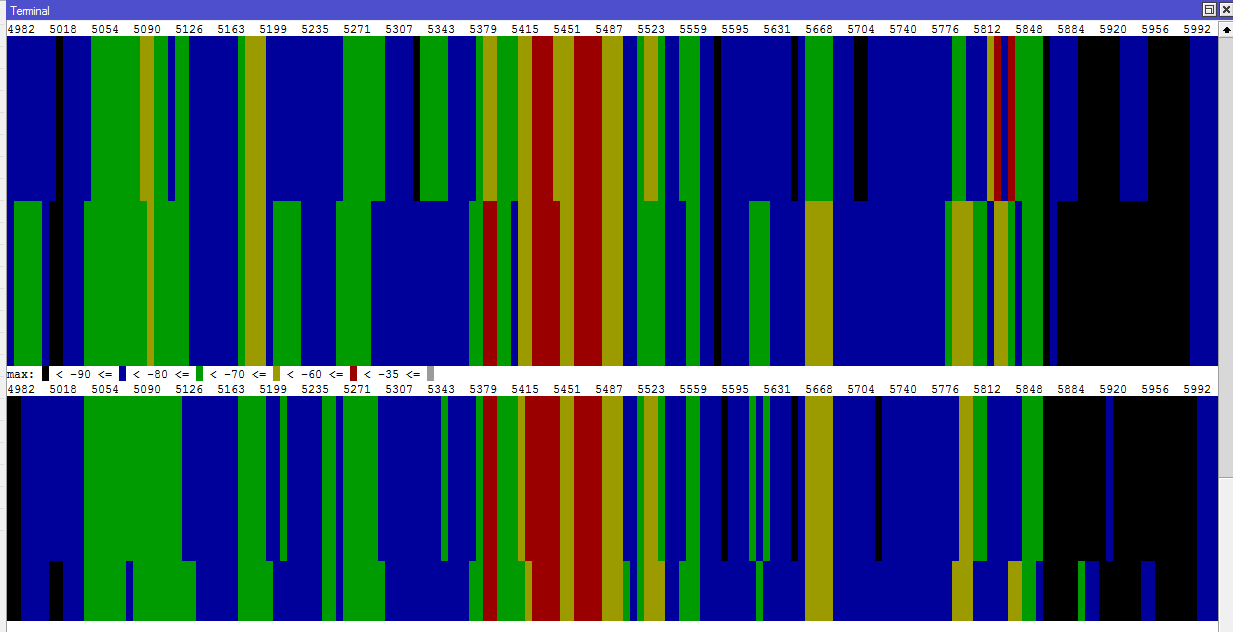
Task: Click frequency 5271 in the top frequency row
Action: pyautogui.click(x=357, y=29)
